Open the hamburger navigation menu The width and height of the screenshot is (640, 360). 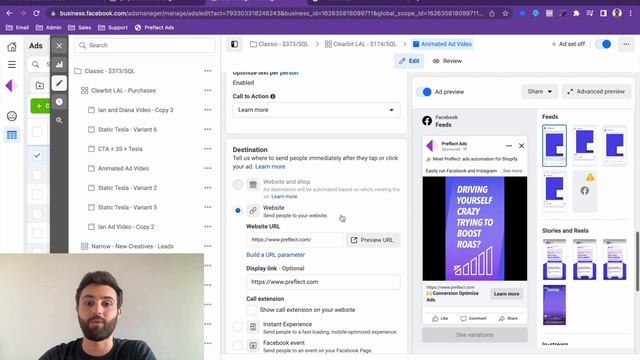(12, 64)
